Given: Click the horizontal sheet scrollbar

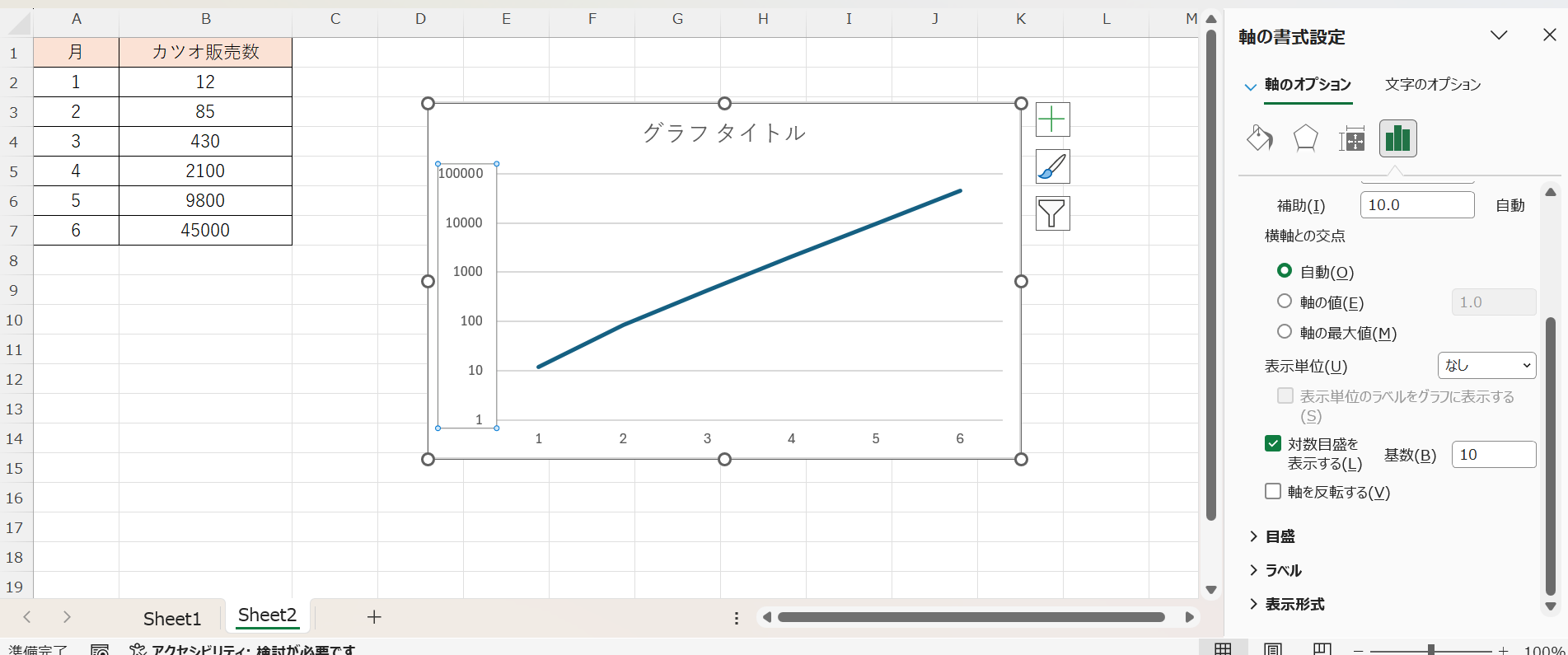Looking at the screenshot, I should click(x=971, y=617).
